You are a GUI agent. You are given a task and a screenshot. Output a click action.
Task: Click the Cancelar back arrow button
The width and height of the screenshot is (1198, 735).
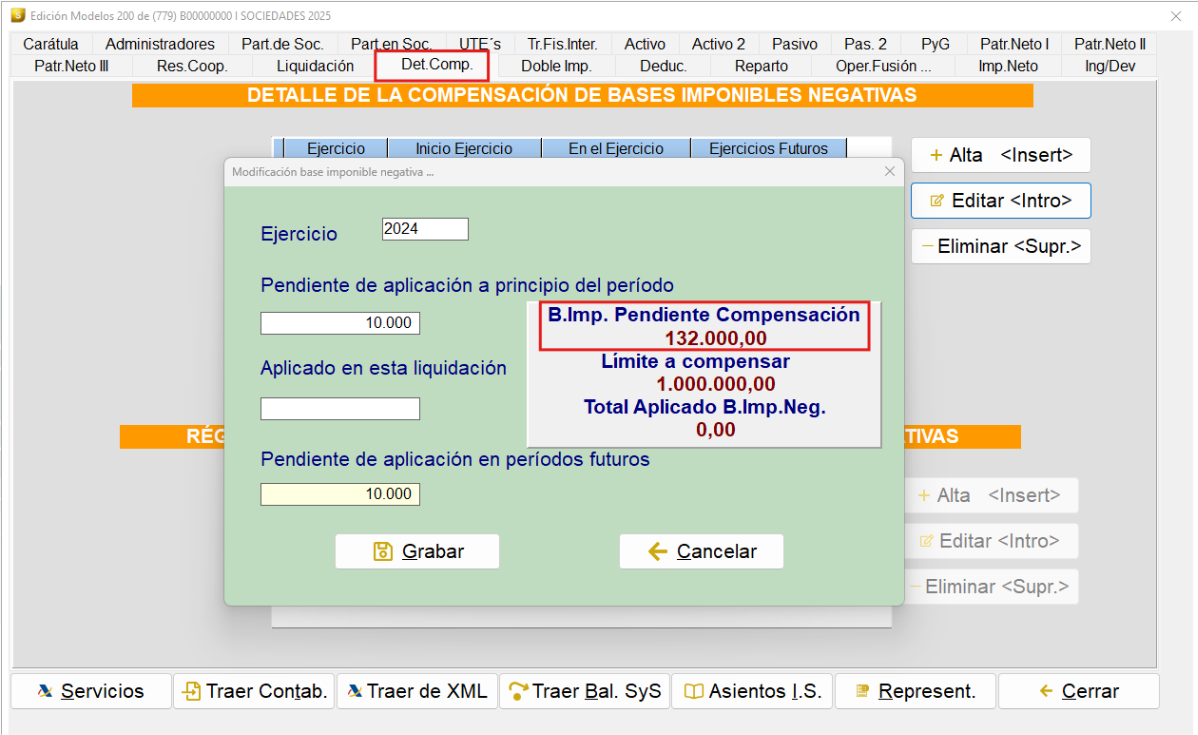coord(701,551)
